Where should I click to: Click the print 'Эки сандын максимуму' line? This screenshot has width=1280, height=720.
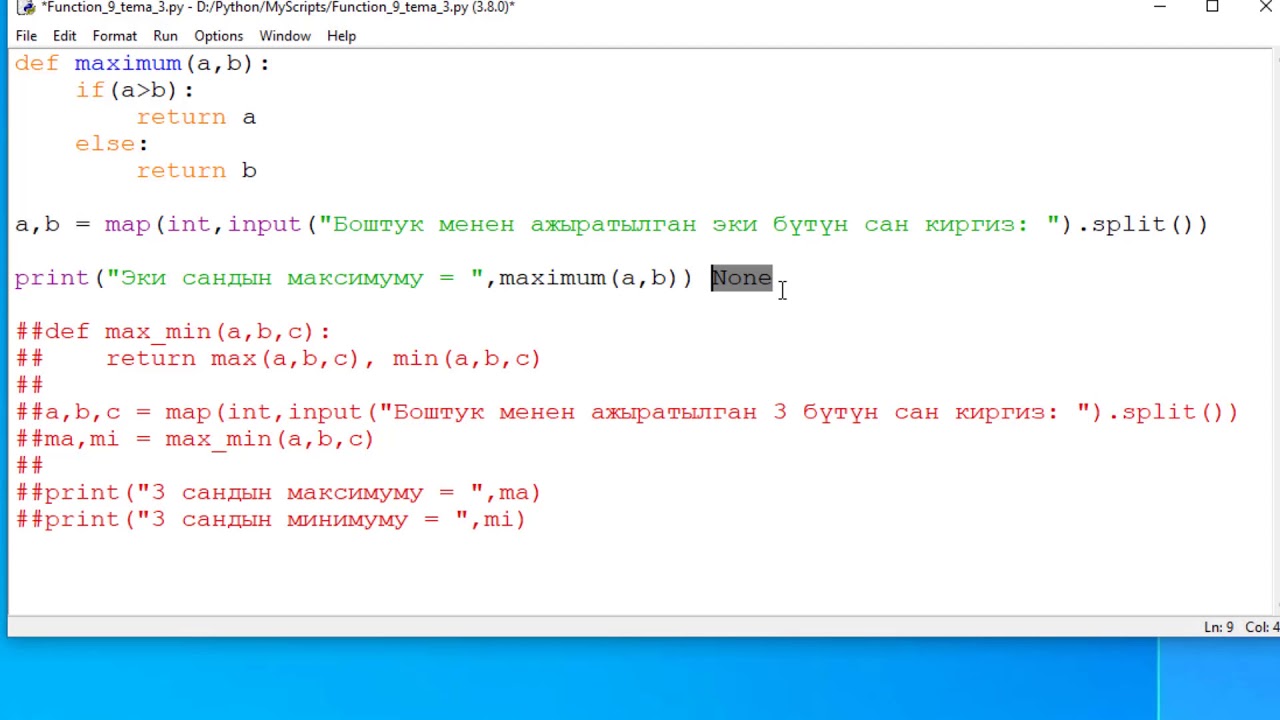[x=353, y=278]
